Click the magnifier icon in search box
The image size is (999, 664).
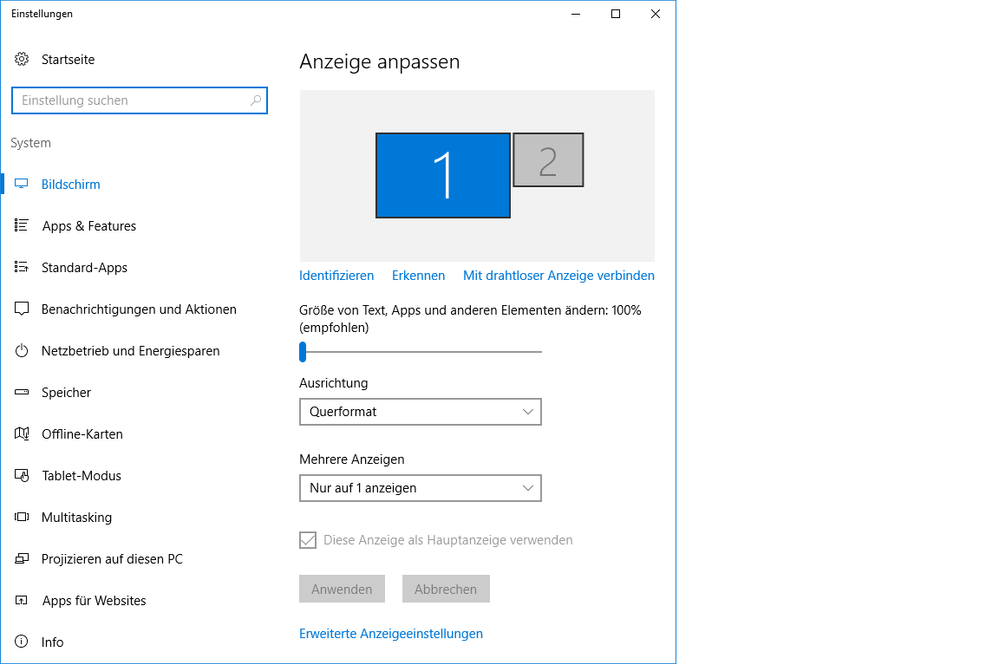pos(256,101)
